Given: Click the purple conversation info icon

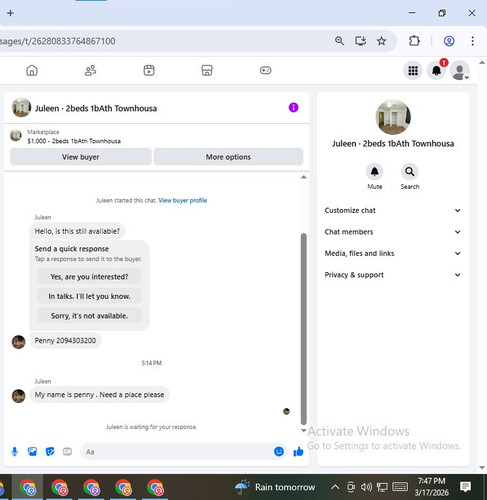Looking at the screenshot, I should (293, 108).
